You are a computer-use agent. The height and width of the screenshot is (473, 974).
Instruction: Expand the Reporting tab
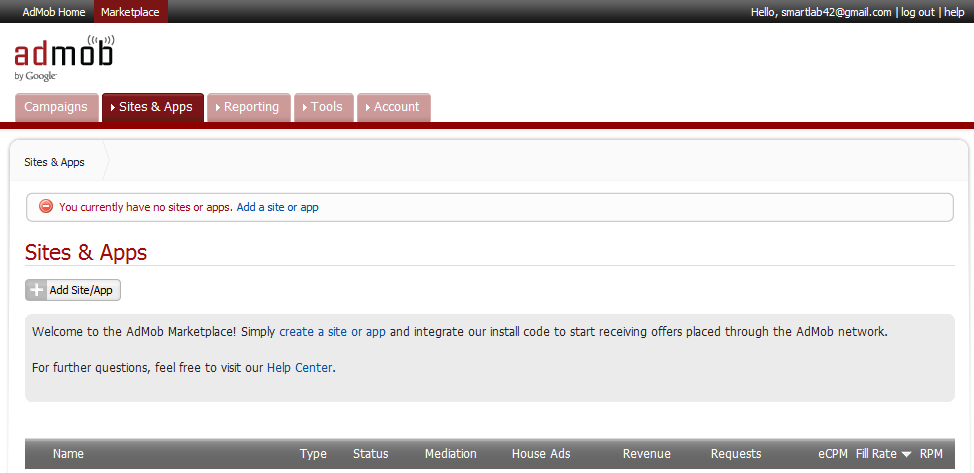248,107
